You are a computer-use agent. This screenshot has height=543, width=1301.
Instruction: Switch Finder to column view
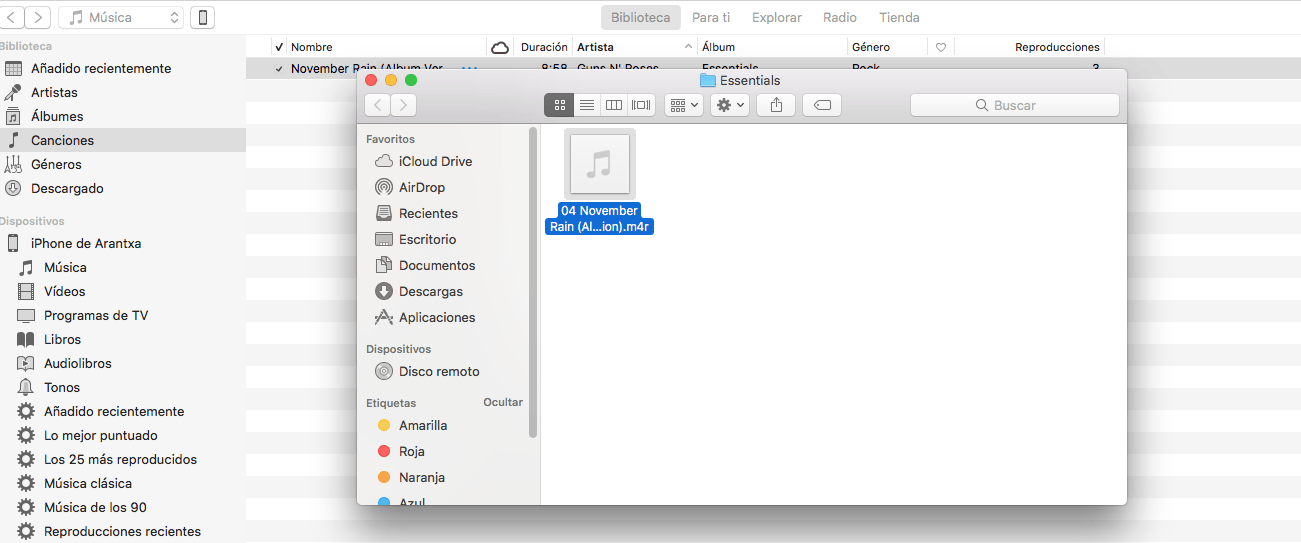click(614, 105)
